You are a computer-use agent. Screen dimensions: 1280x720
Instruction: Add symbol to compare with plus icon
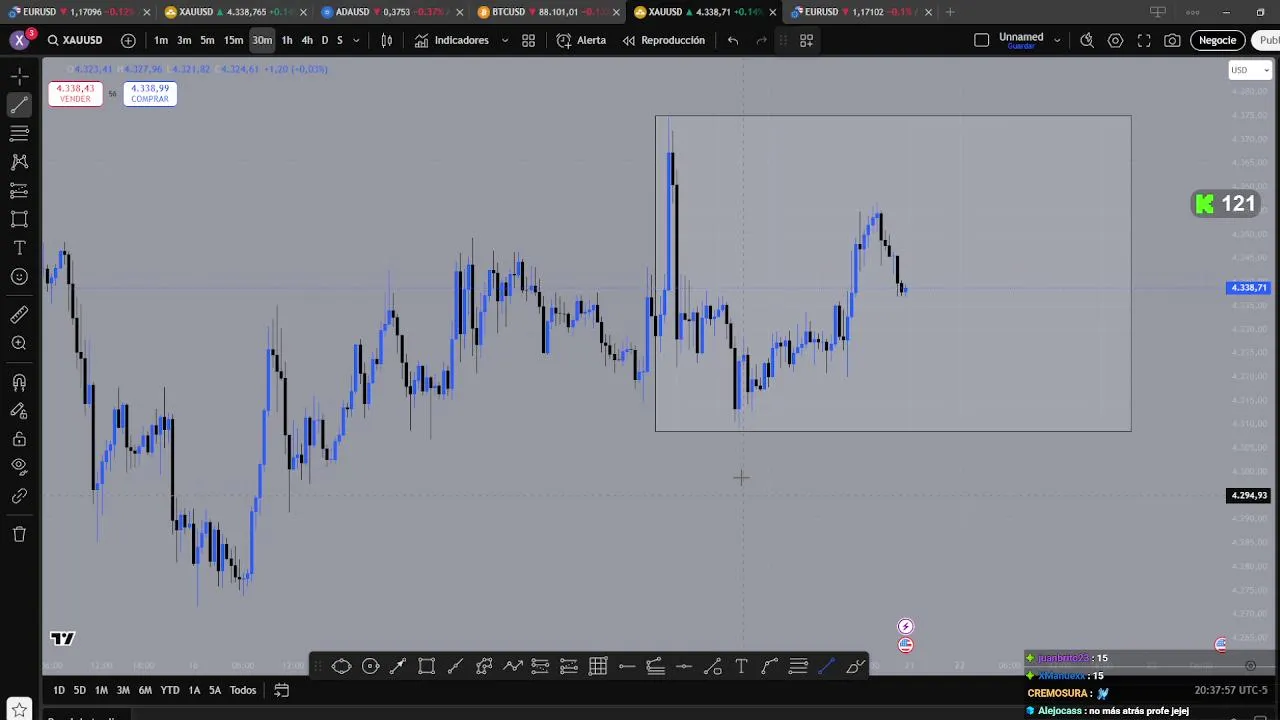[128, 40]
